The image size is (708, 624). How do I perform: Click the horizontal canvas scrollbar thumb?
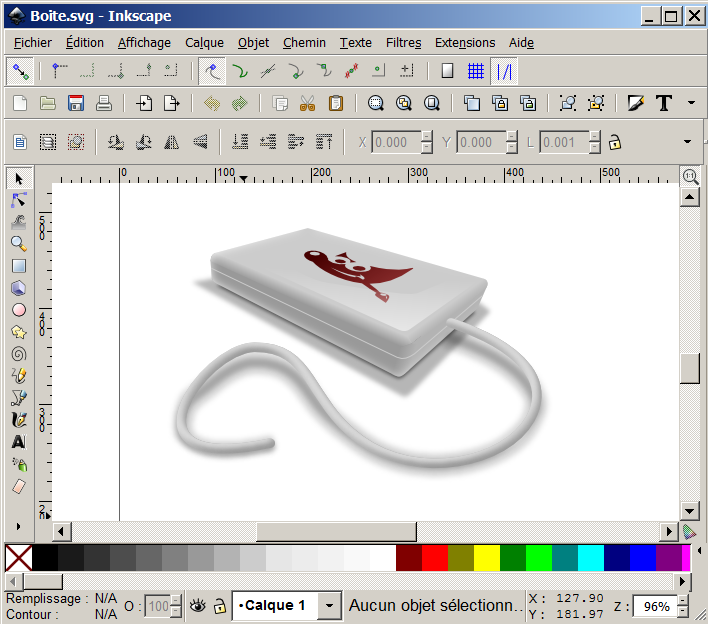point(336,531)
